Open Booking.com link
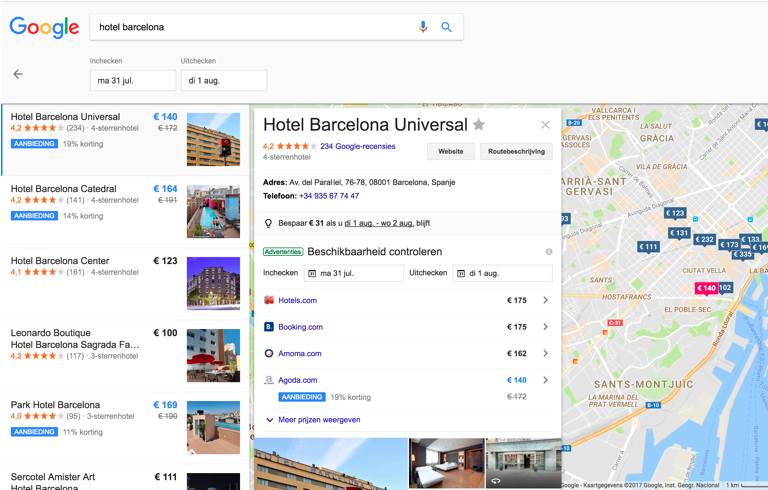This screenshot has width=768, height=490. (300, 327)
